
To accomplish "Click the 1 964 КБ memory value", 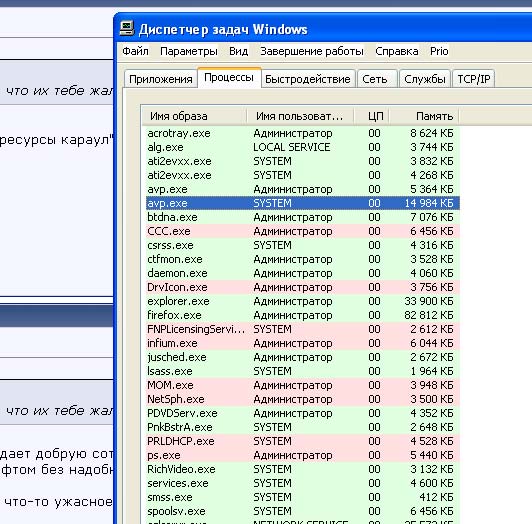I will (x=432, y=371).
